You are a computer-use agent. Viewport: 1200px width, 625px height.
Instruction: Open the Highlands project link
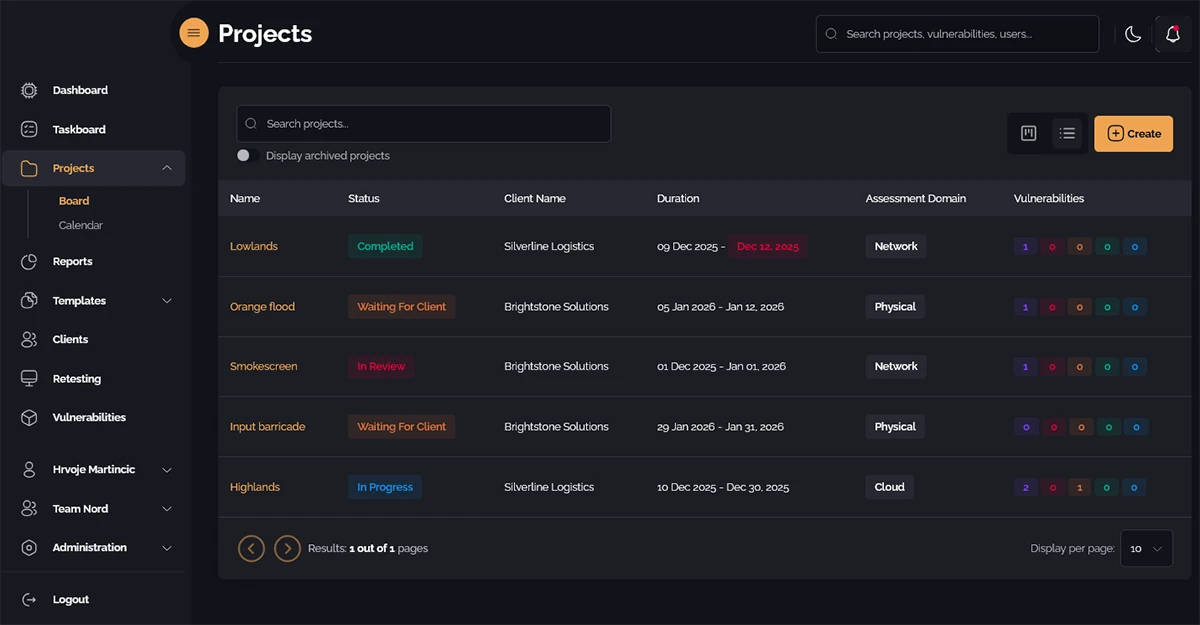(255, 487)
